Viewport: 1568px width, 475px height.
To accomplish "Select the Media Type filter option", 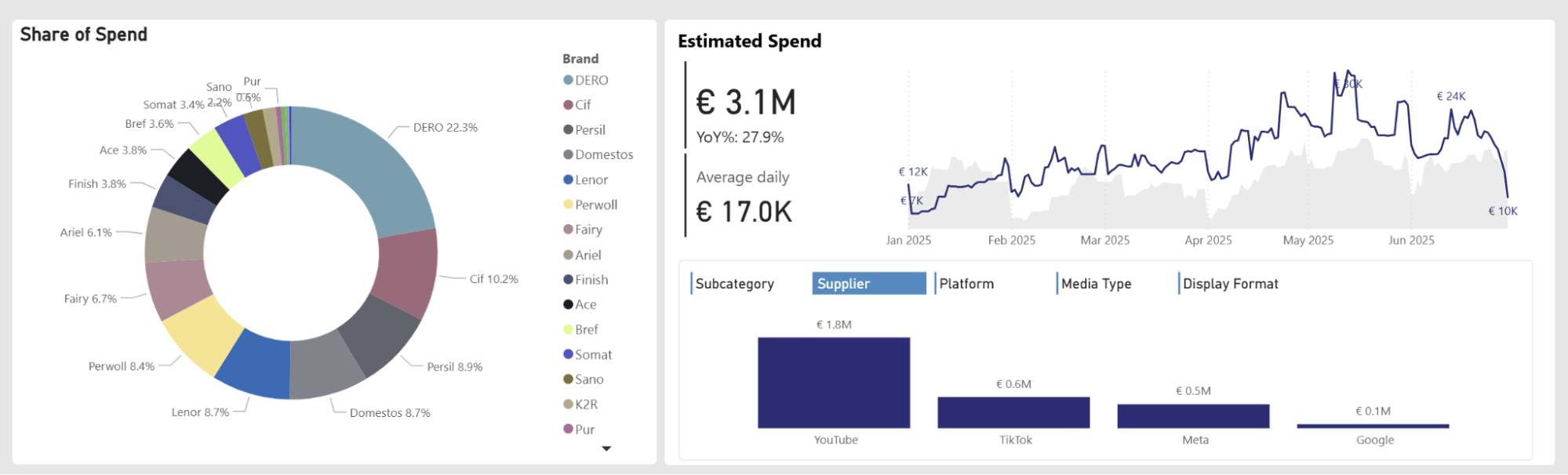I will coord(1096,284).
